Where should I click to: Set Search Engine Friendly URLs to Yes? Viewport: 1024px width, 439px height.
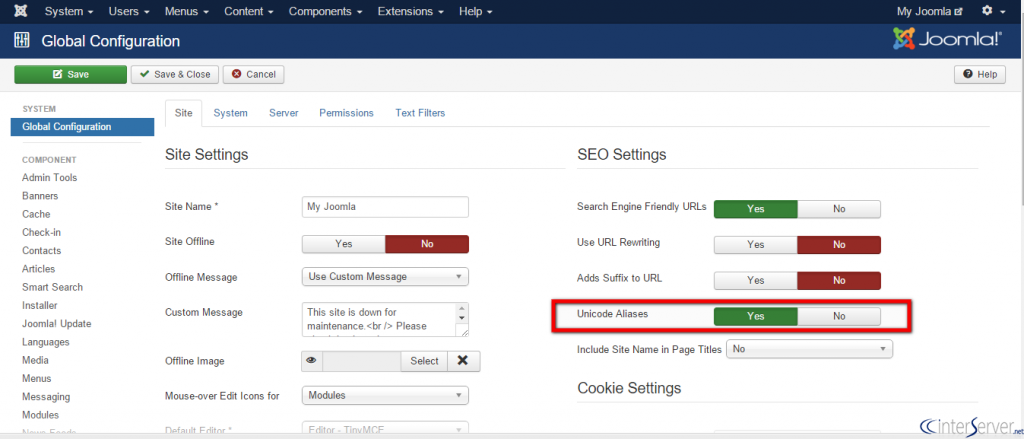(x=756, y=209)
